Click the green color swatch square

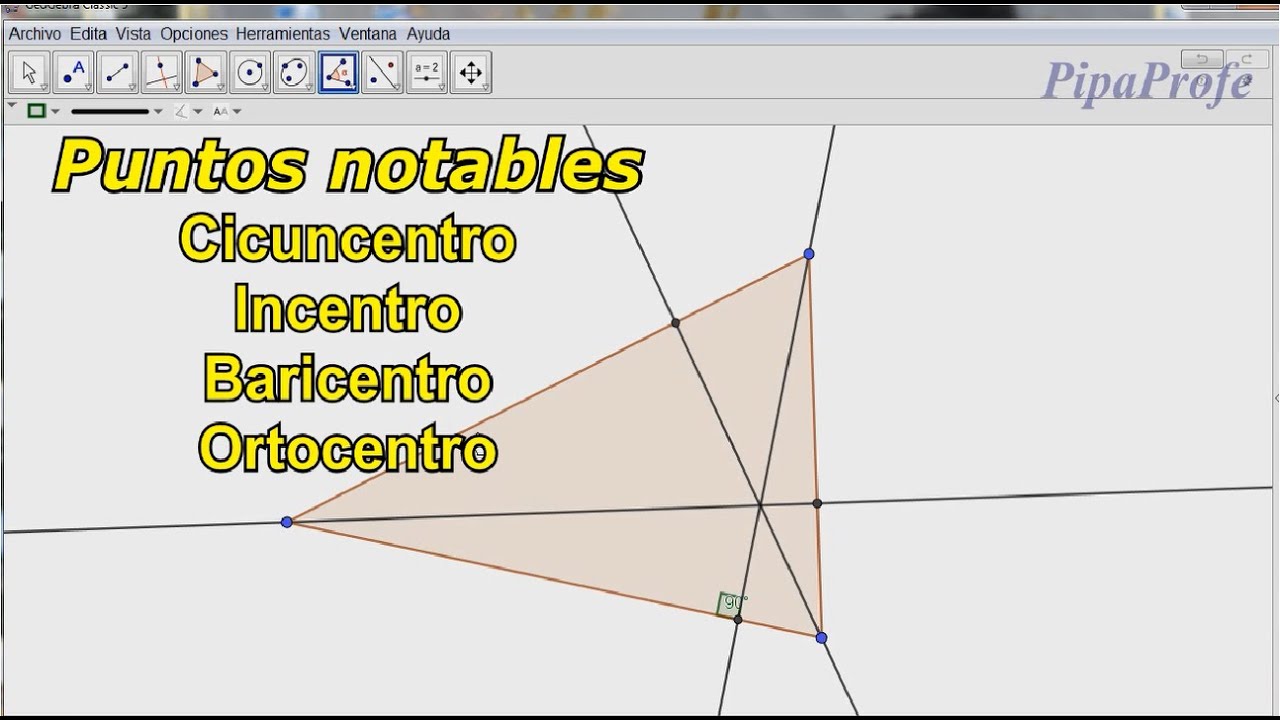(x=37, y=111)
